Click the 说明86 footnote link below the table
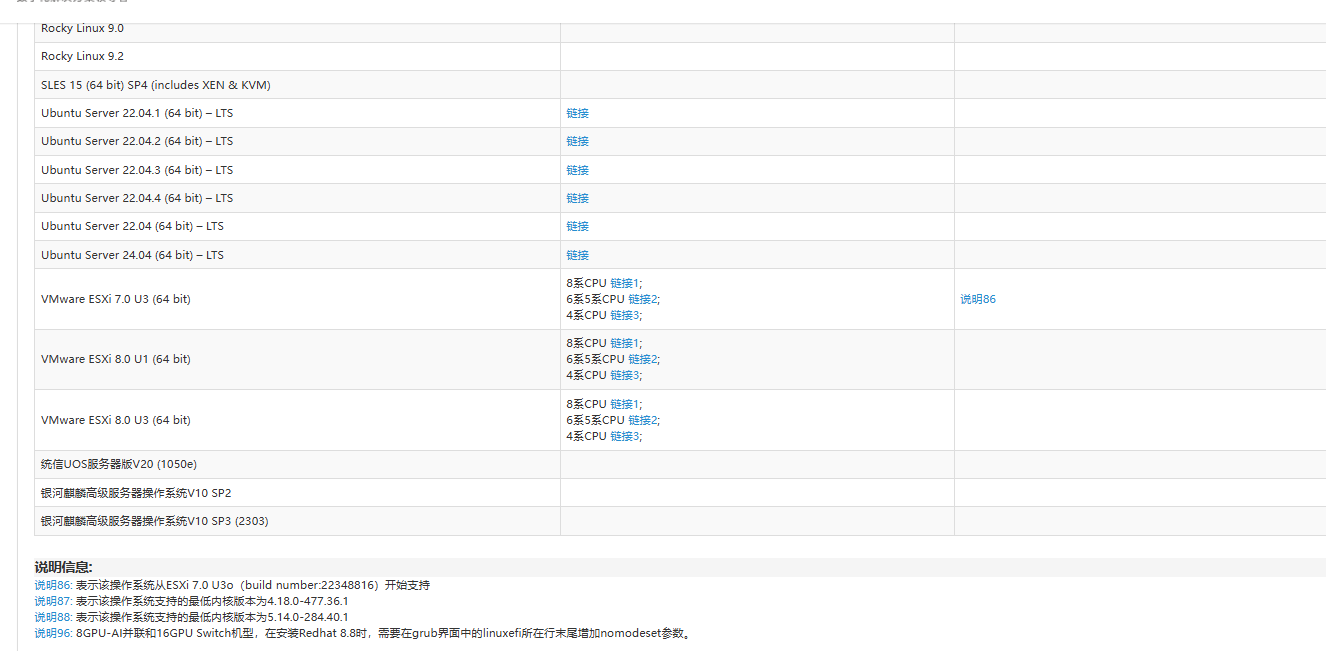The image size is (1326, 651). click(x=53, y=585)
